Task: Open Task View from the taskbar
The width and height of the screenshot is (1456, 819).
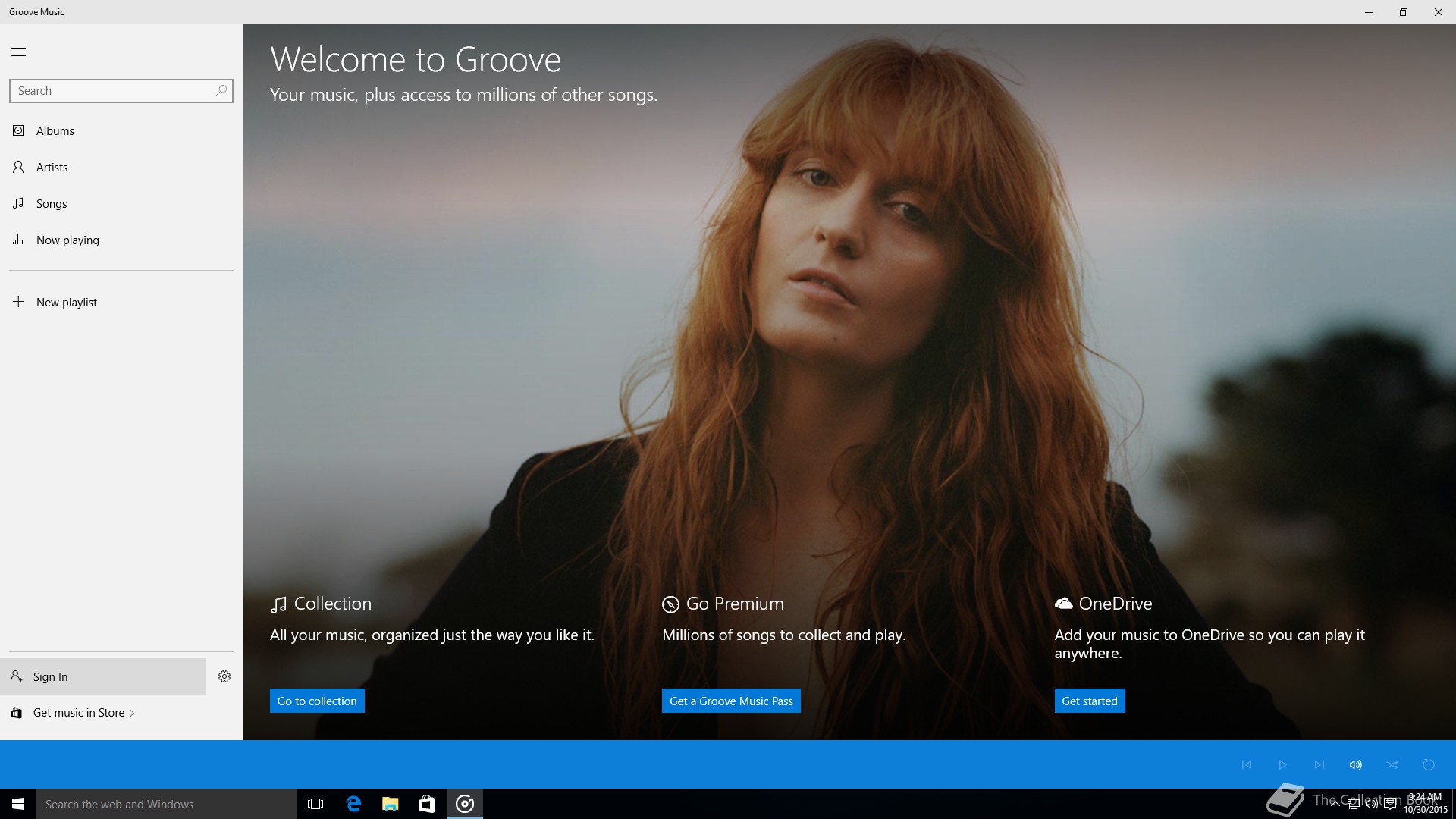Action: tap(315, 804)
